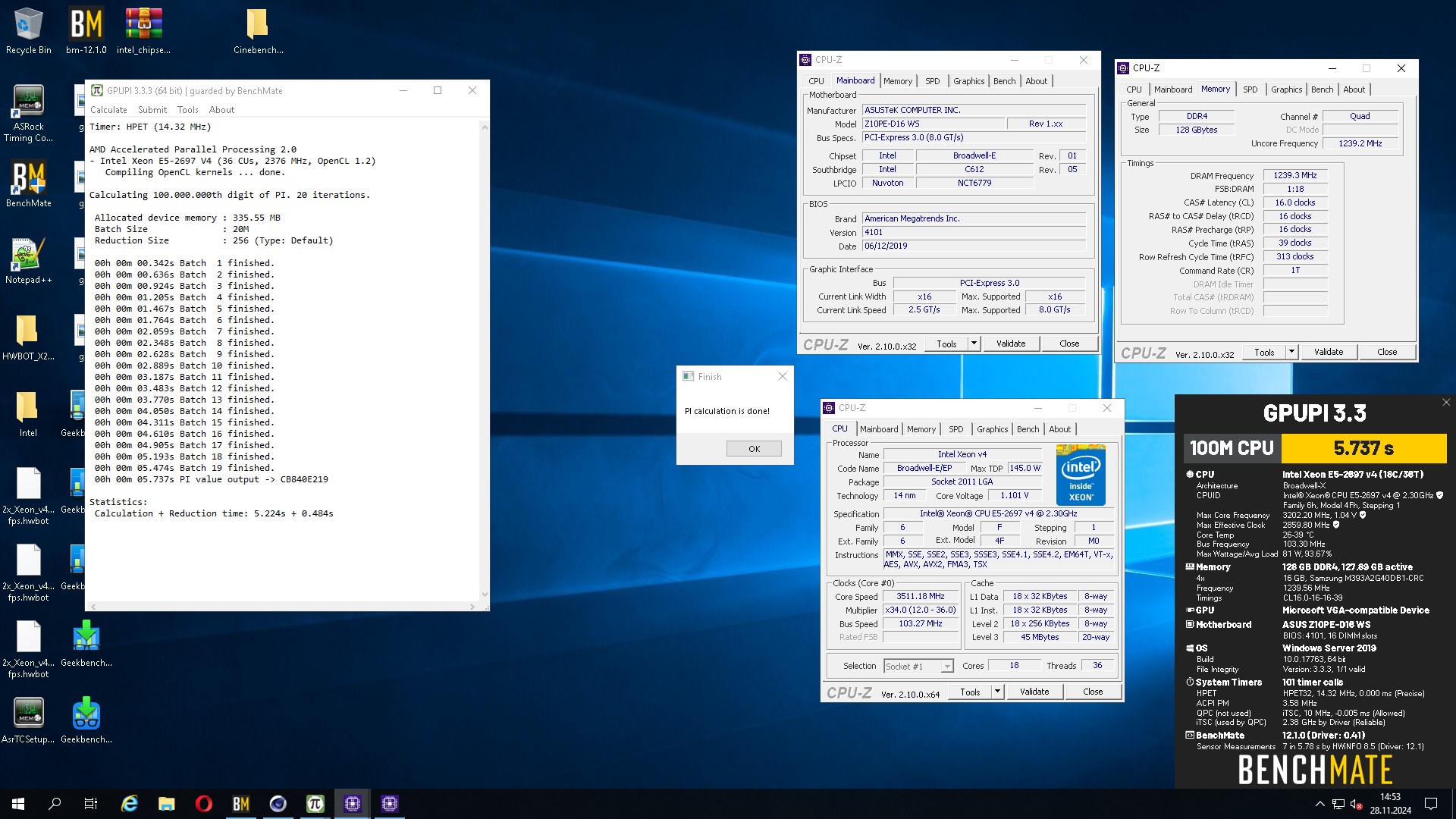Click the Intel inside Xeon logo

1081,475
